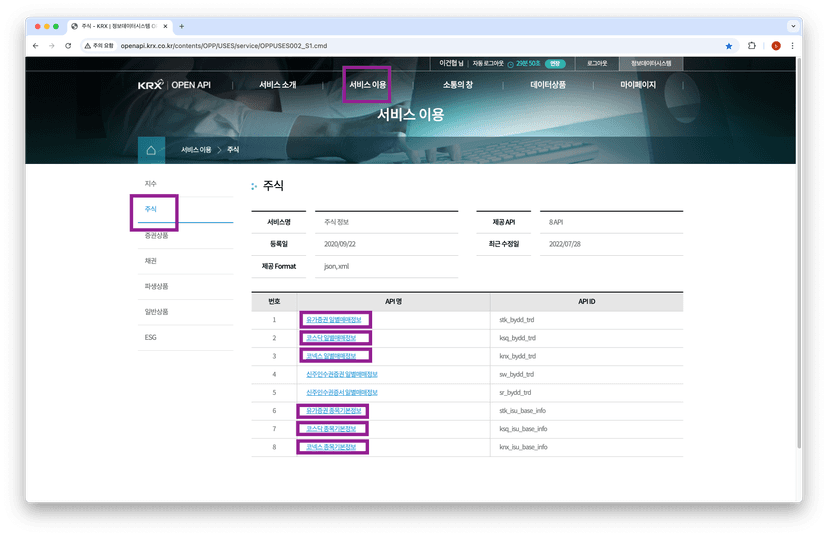Click the home icon in breadcrumb
This screenshot has width=828, height=536.
tap(151, 150)
